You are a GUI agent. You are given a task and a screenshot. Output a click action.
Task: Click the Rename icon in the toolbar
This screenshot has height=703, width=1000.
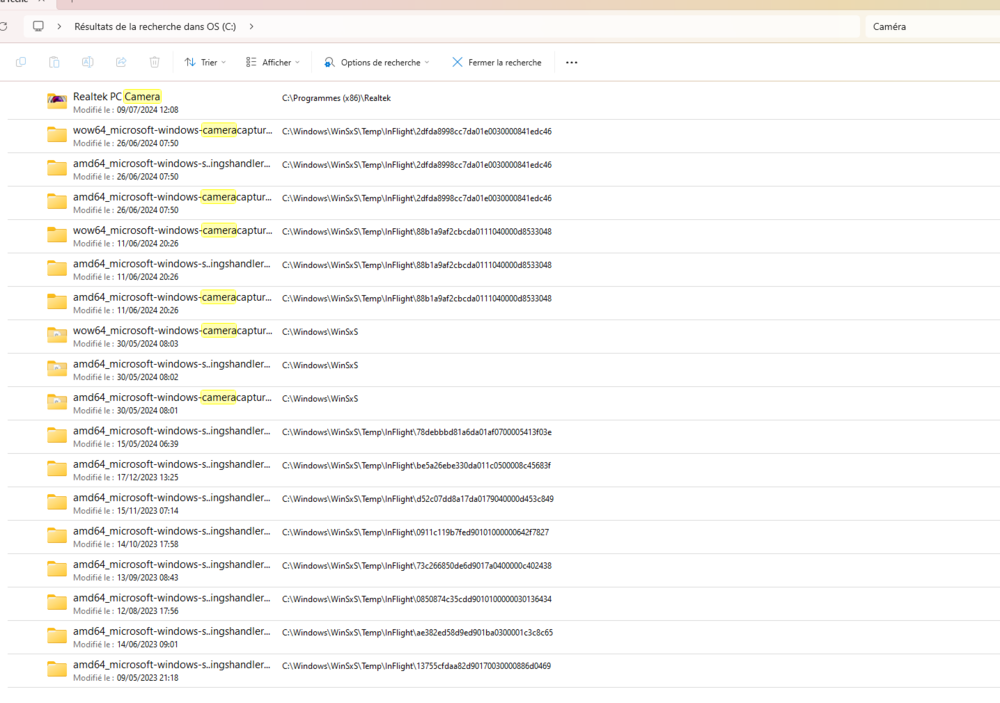(88, 62)
